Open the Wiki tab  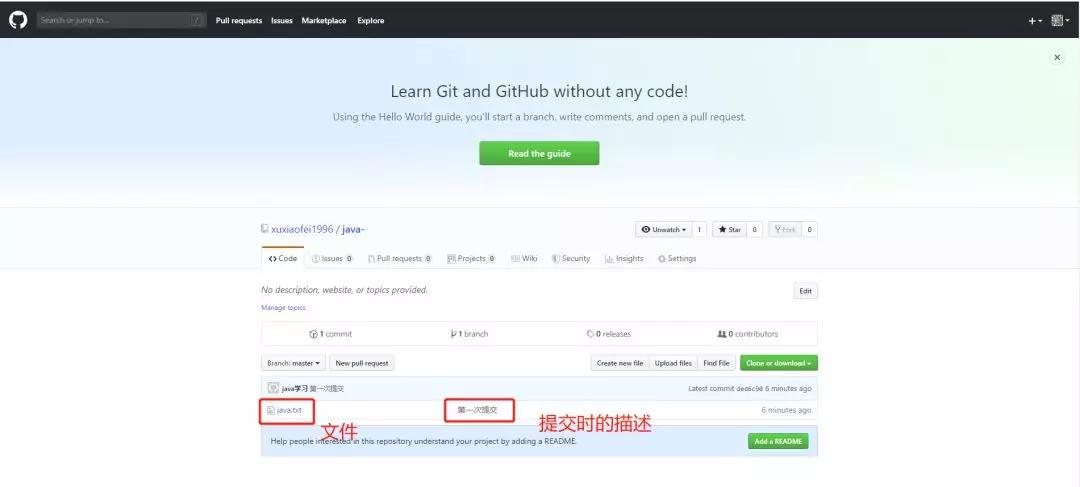(524, 258)
